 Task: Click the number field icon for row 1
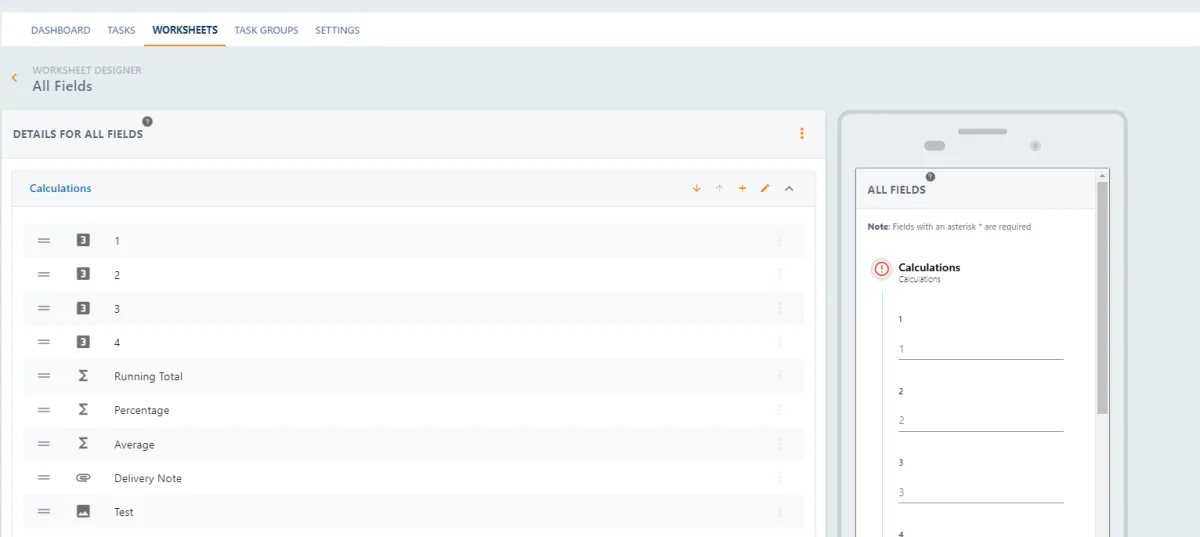click(x=83, y=241)
